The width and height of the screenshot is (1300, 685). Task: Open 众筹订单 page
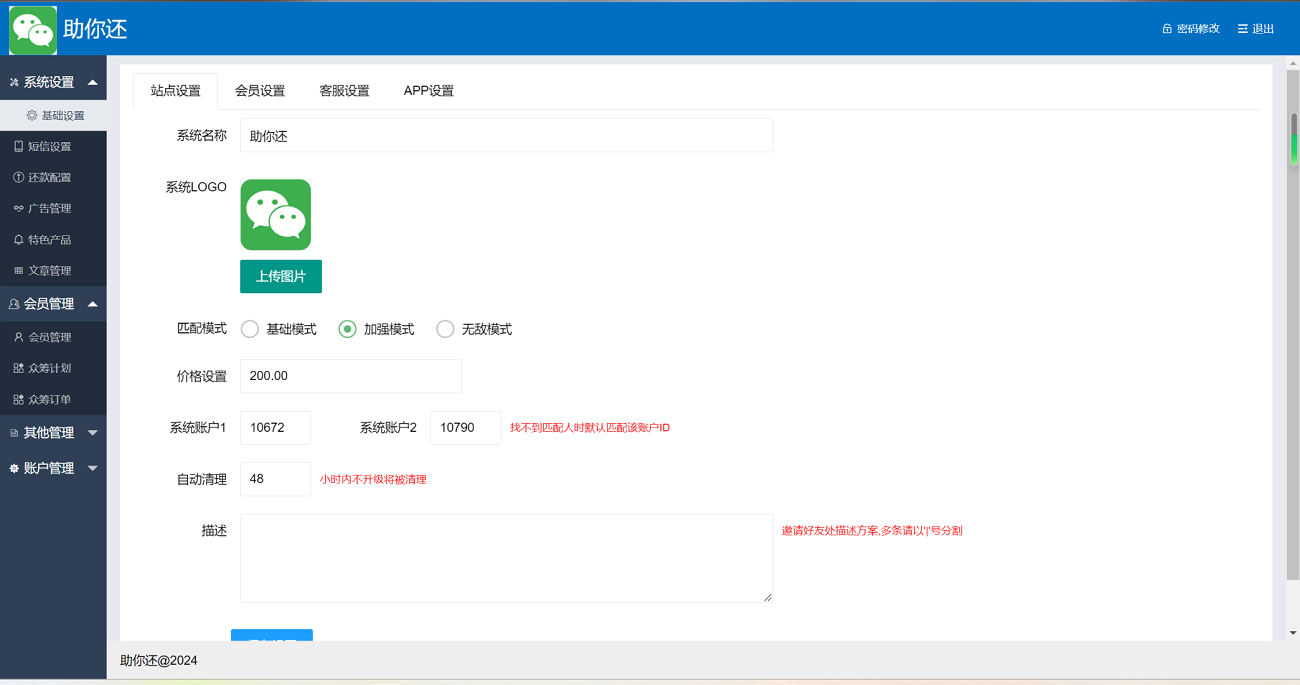53,399
